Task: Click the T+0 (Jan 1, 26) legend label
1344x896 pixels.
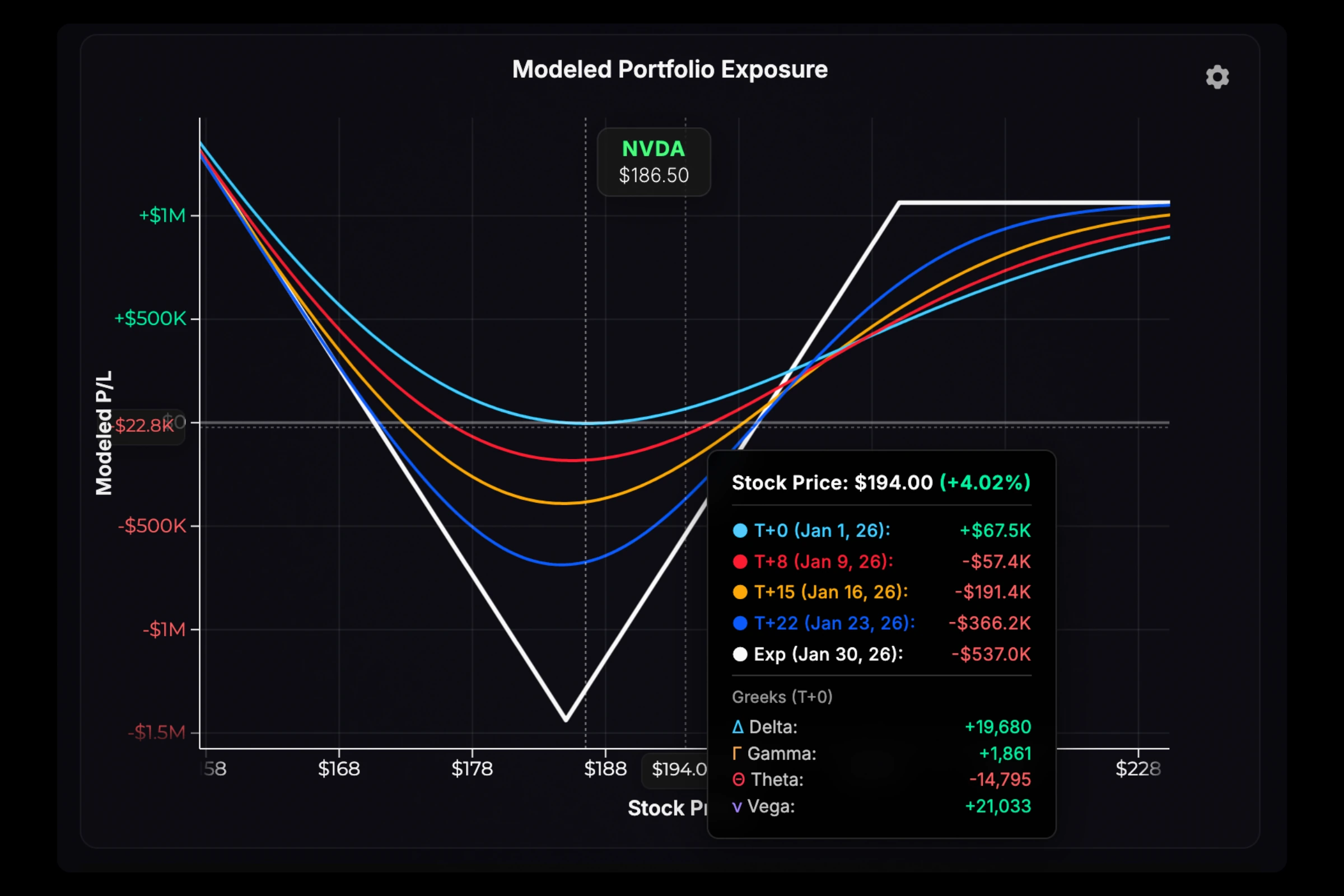Action: pos(821,530)
